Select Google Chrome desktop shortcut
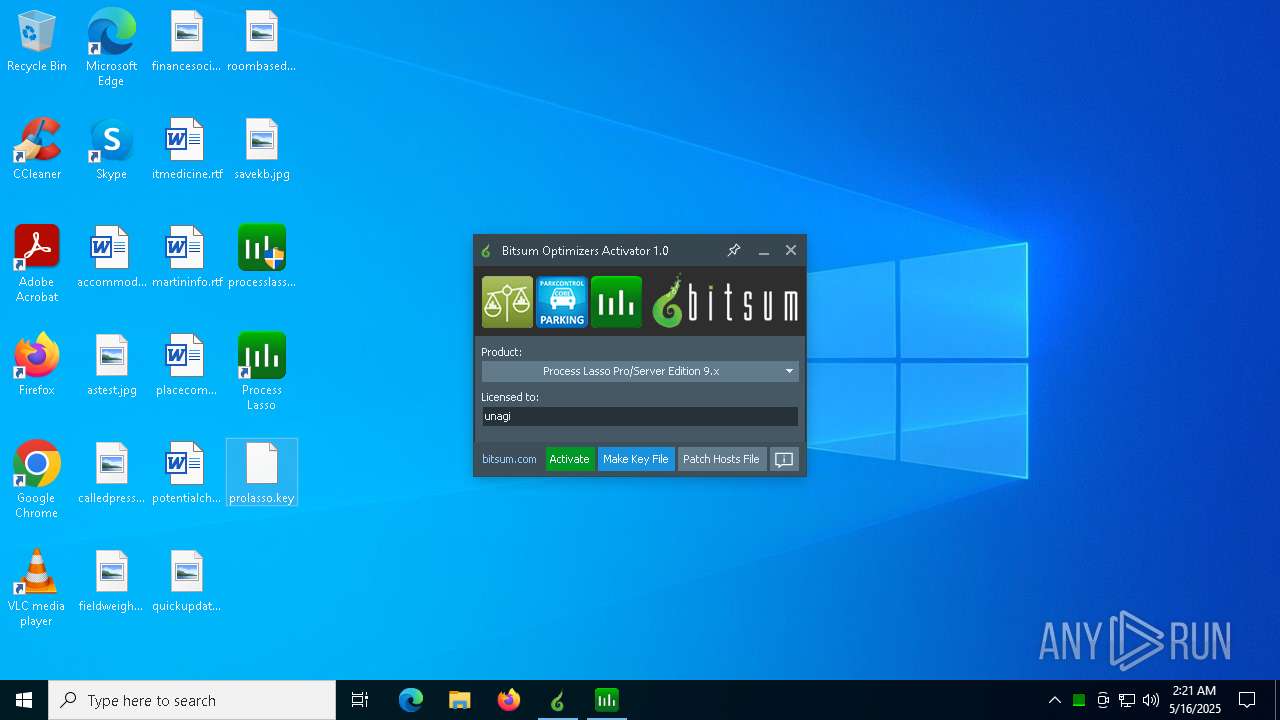This screenshot has width=1280, height=720. [x=37, y=480]
